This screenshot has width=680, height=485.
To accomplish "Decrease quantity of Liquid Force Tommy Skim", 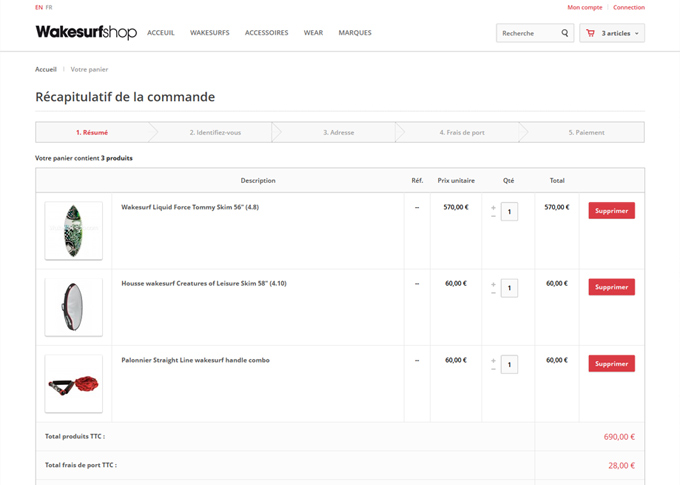I will tap(493, 217).
